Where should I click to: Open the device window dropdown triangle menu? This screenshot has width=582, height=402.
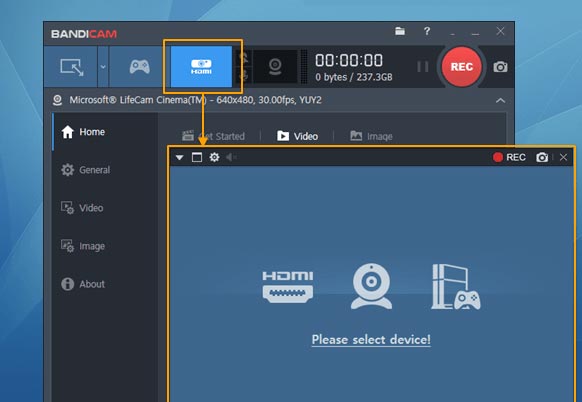coord(180,157)
